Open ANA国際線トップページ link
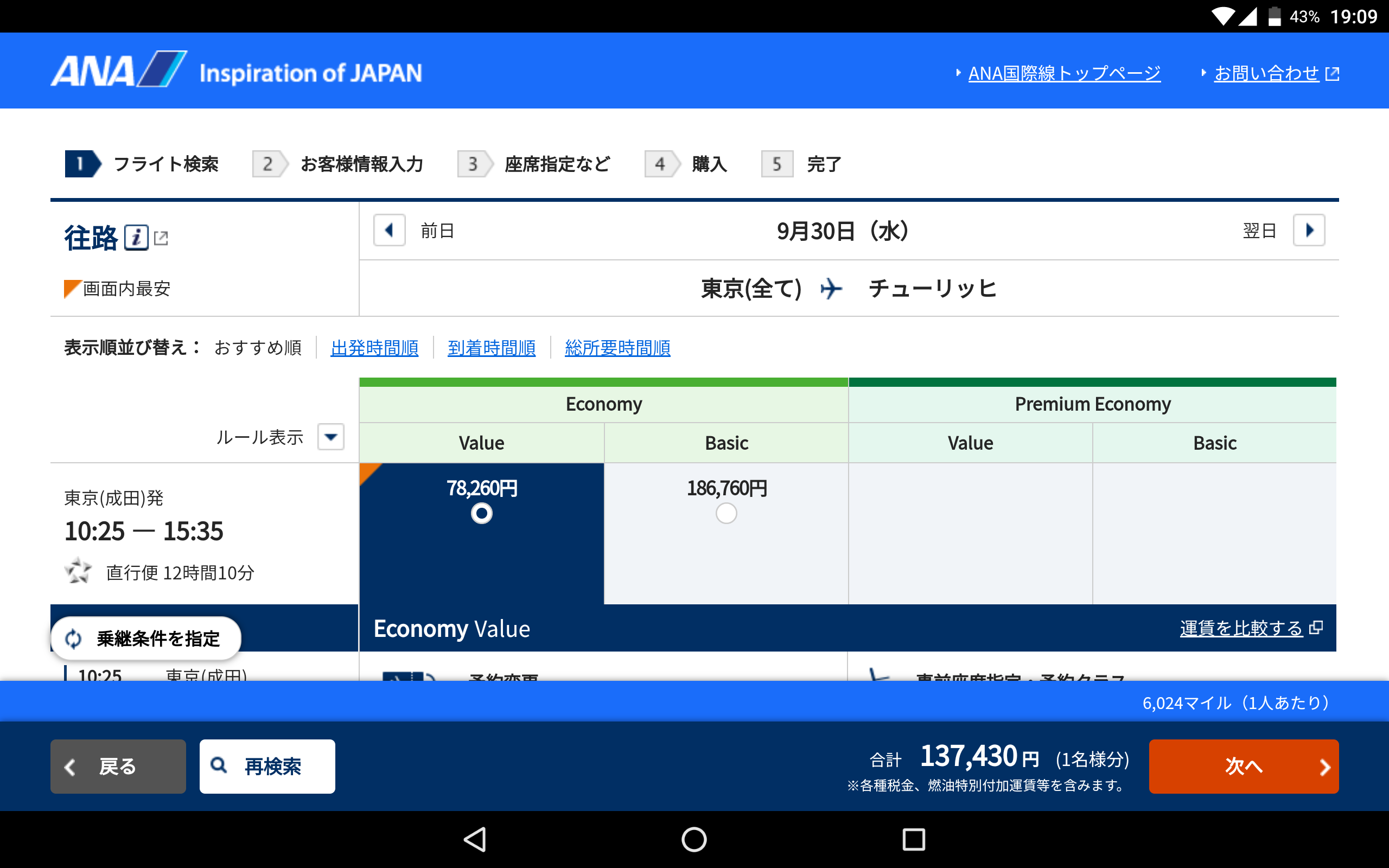Viewport: 1389px width, 868px height. (x=1063, y=73)
